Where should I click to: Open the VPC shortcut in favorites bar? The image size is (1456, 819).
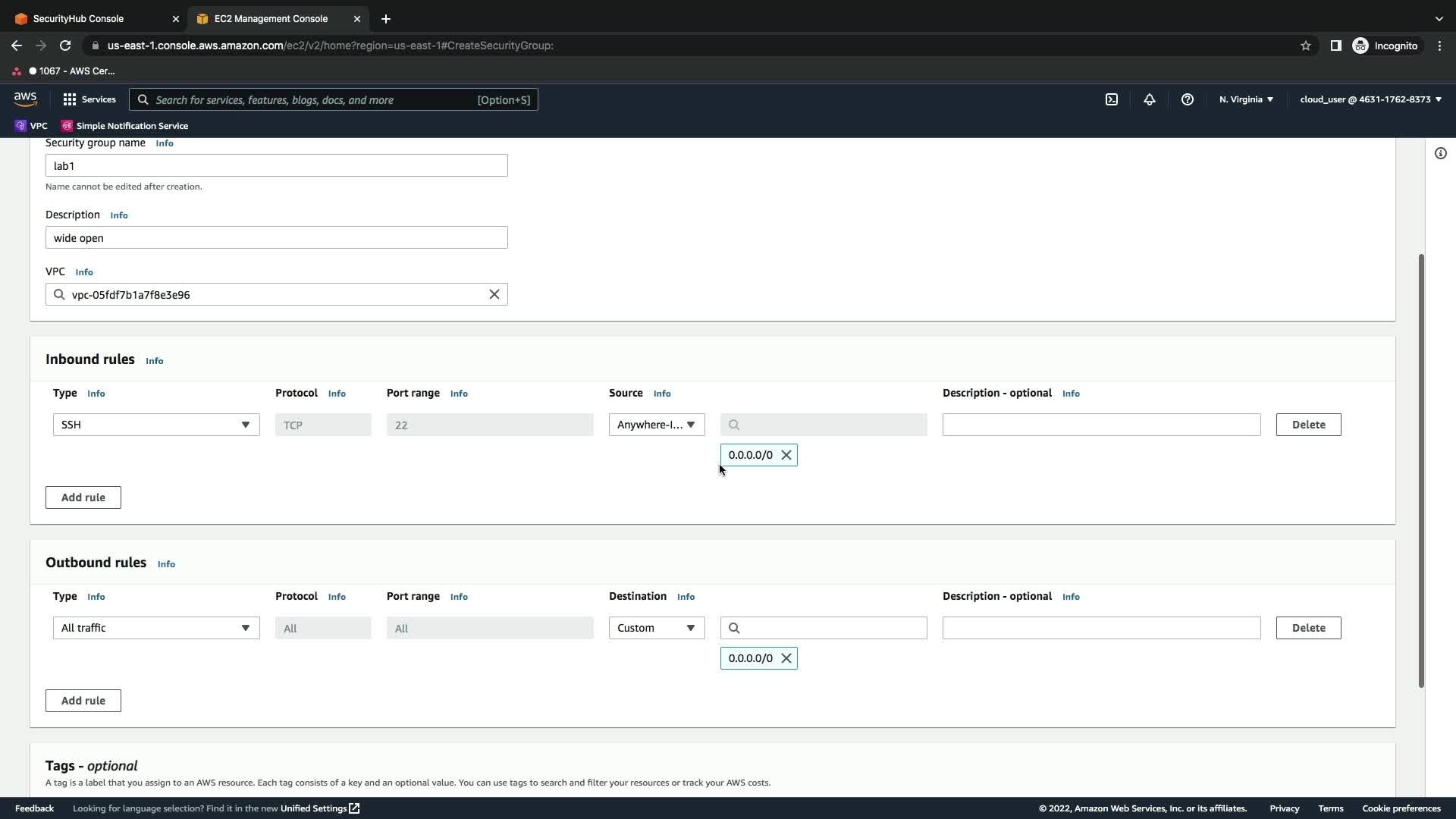tap(31, 126)
